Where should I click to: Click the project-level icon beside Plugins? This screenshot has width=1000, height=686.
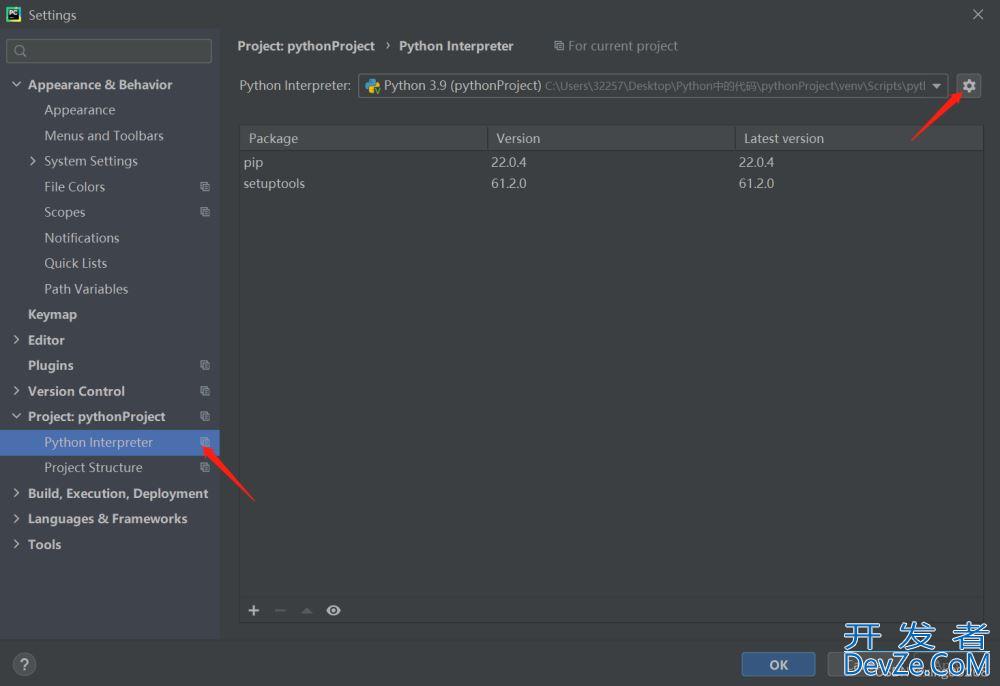pyautogui.click(x=205, y=365)
